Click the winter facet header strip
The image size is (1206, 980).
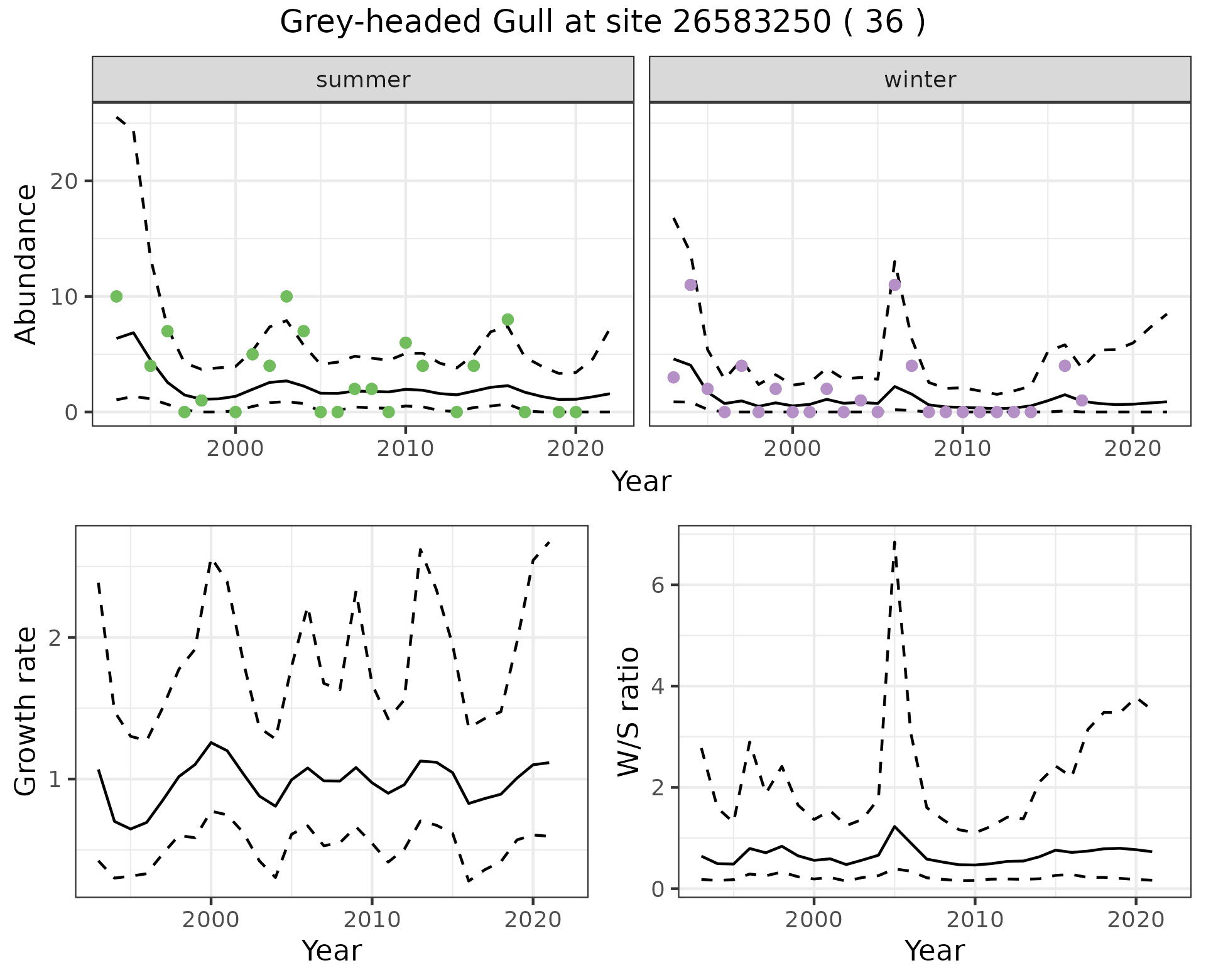coord(920,80)
